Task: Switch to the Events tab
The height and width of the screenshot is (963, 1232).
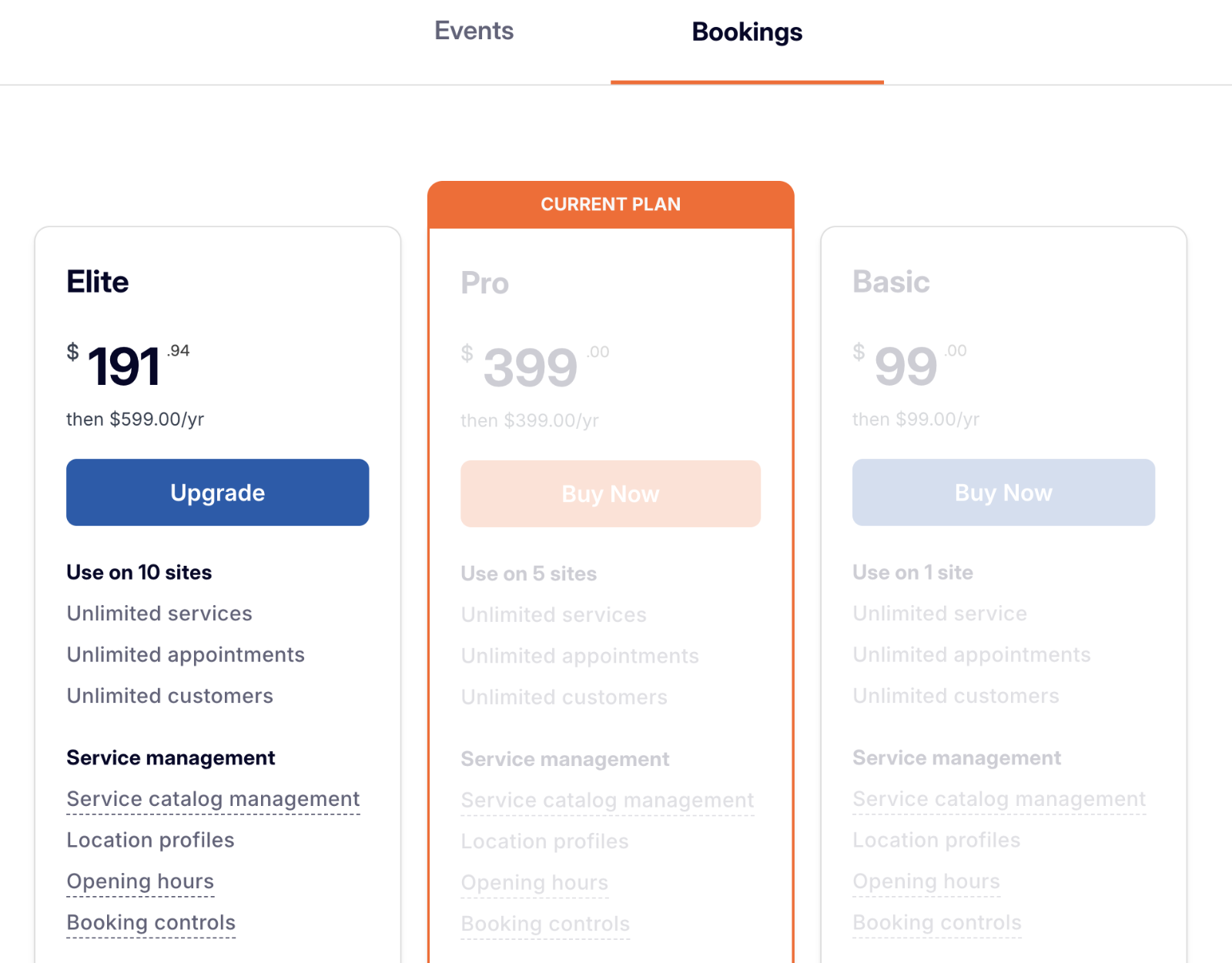Action: tap(474, 31)
